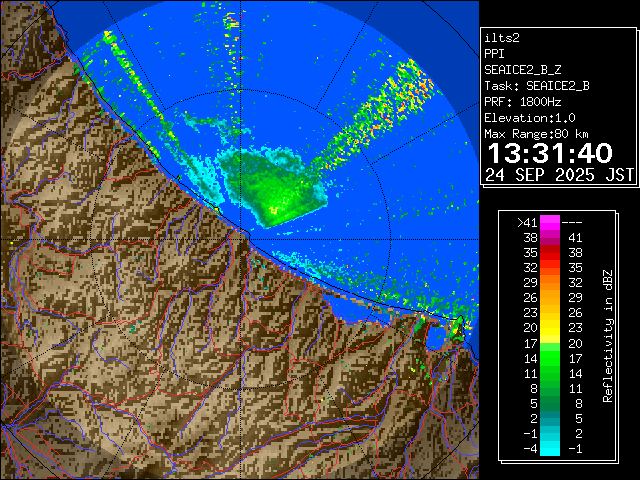Select the 24 SEP 2025 JST date text
Viewport: 640px width, 480px height.
[x=559, y=174]
